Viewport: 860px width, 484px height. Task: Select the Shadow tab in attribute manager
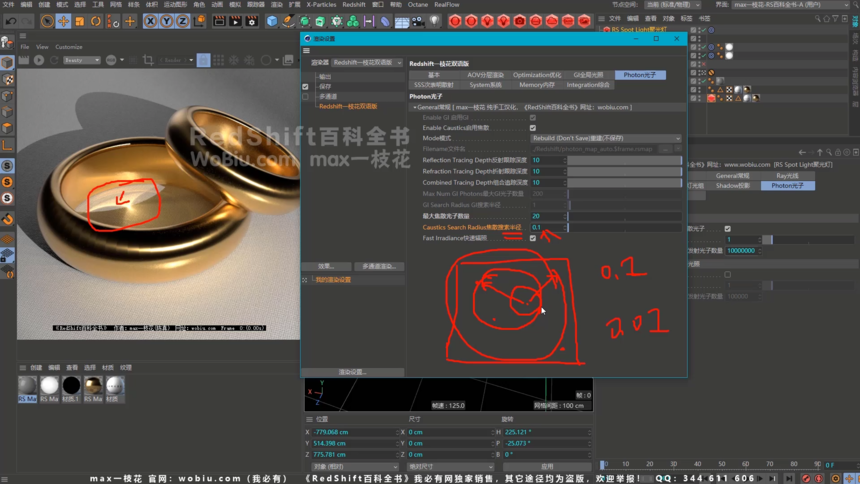733,185
